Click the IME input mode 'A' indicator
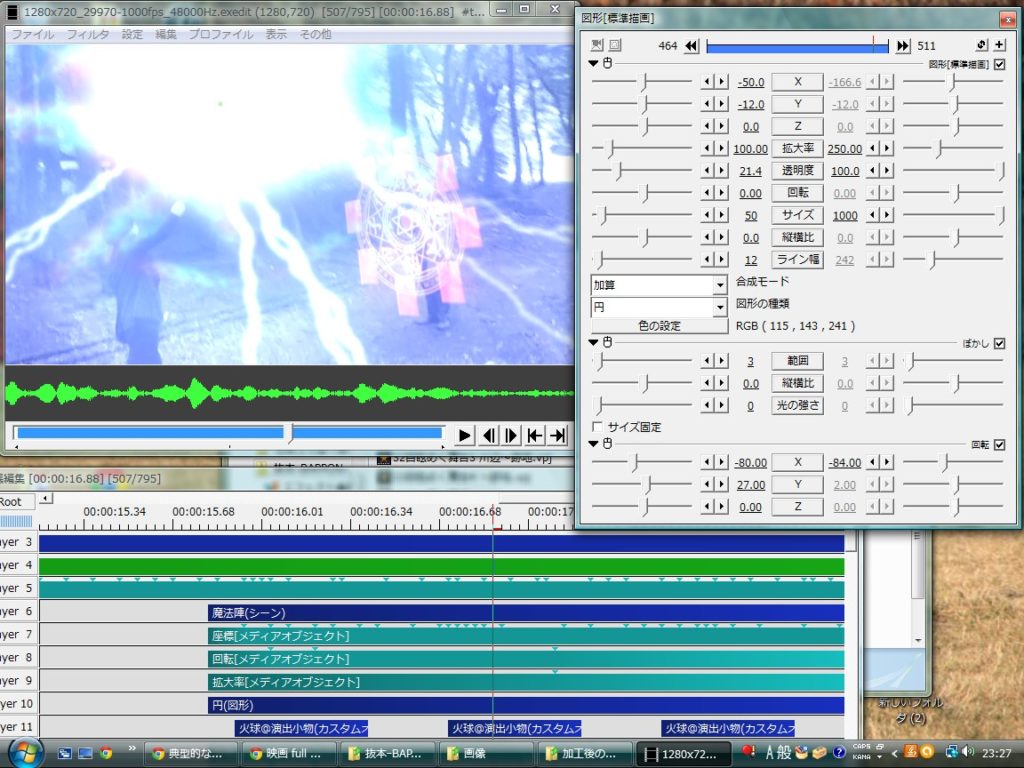This screenshot has width=1024, height=768. (769, 753)
